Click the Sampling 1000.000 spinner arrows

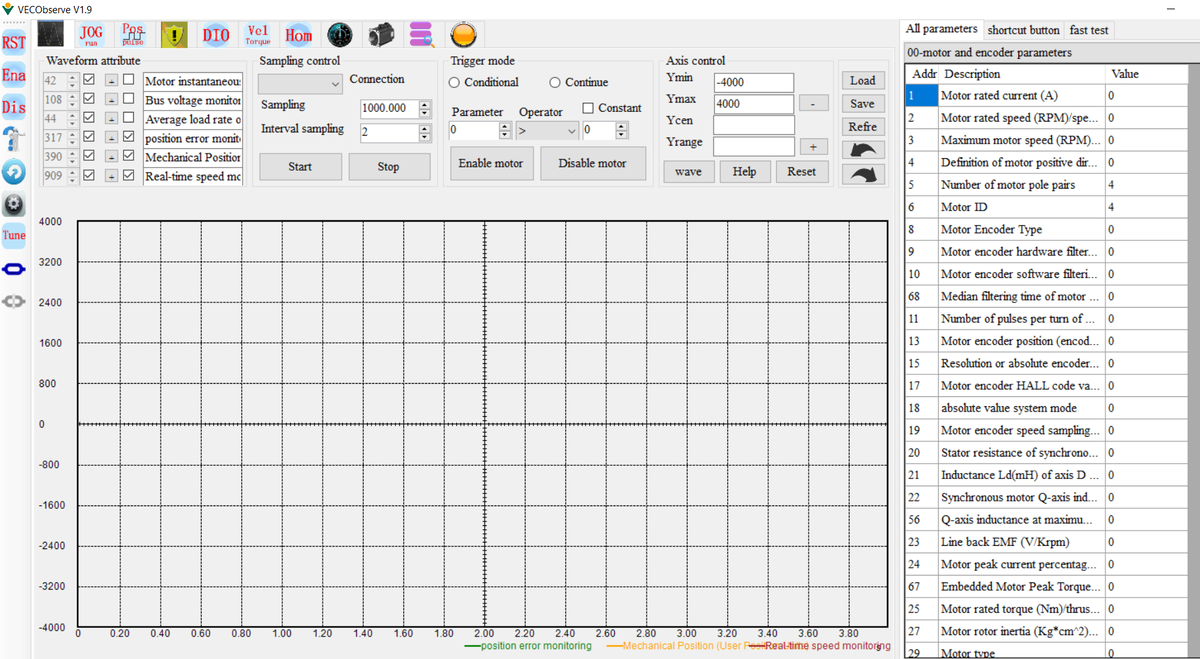[425, 108]
